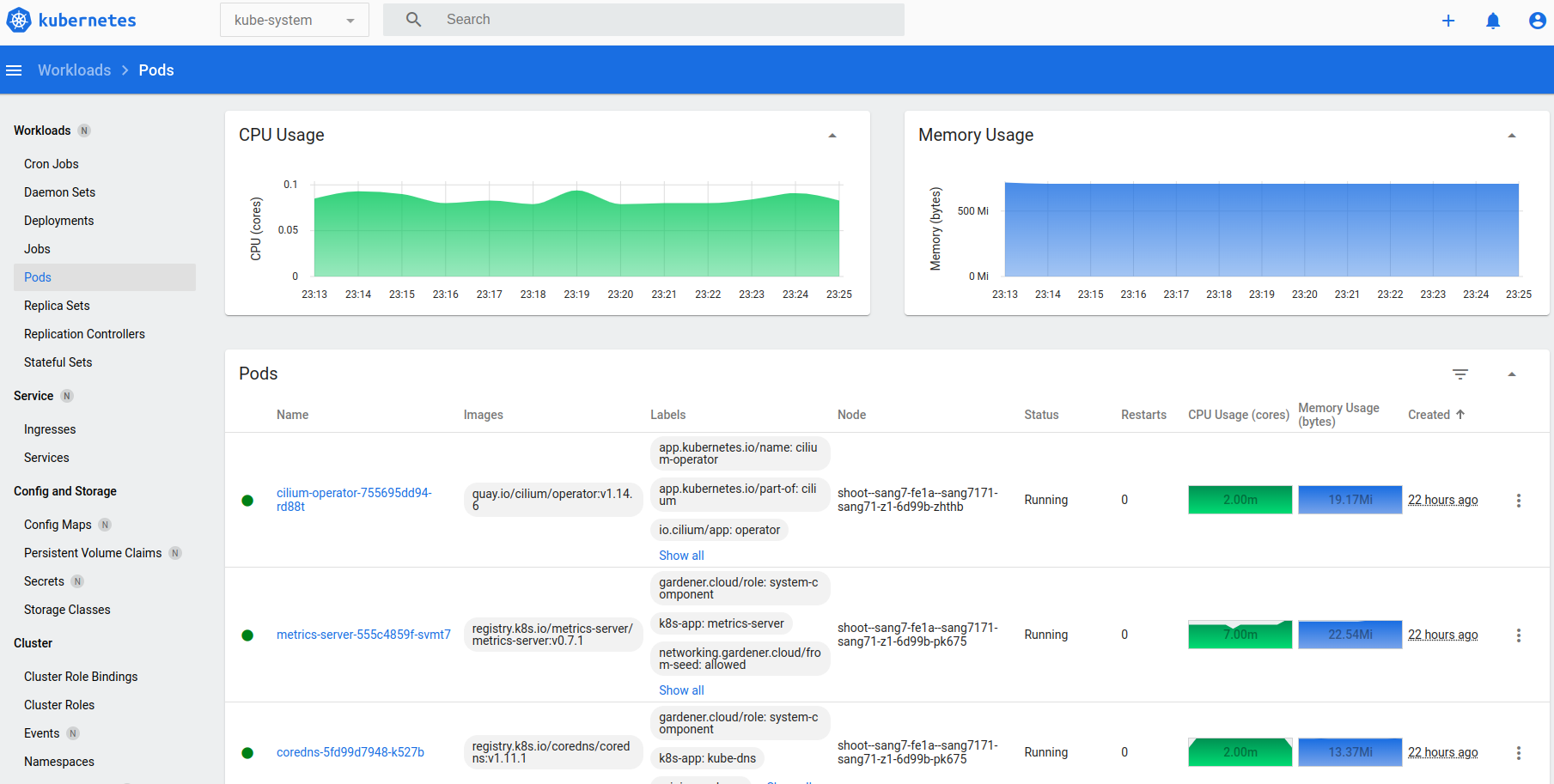
Task: Collapse the Pods list card
Action: pos(1512,374)
